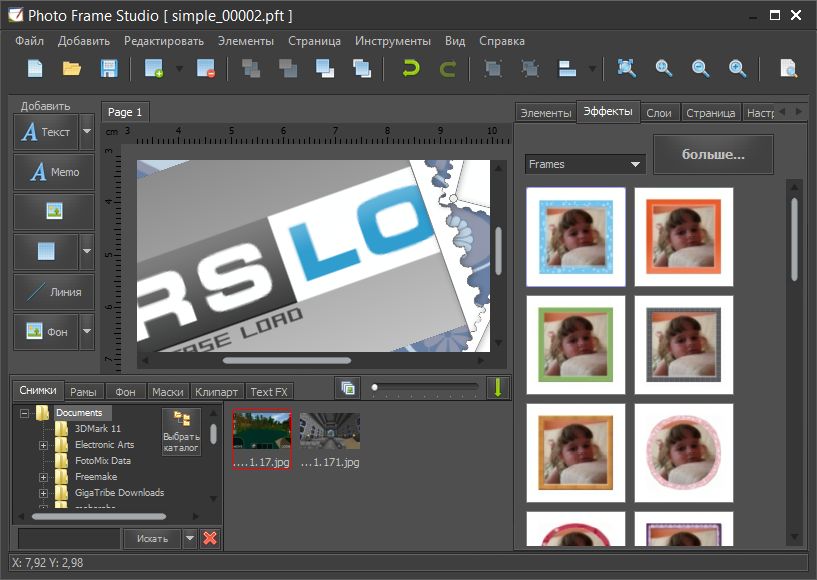Open the Клипарт tab
The height and width of the screenshot is (580, 817).
216,392
